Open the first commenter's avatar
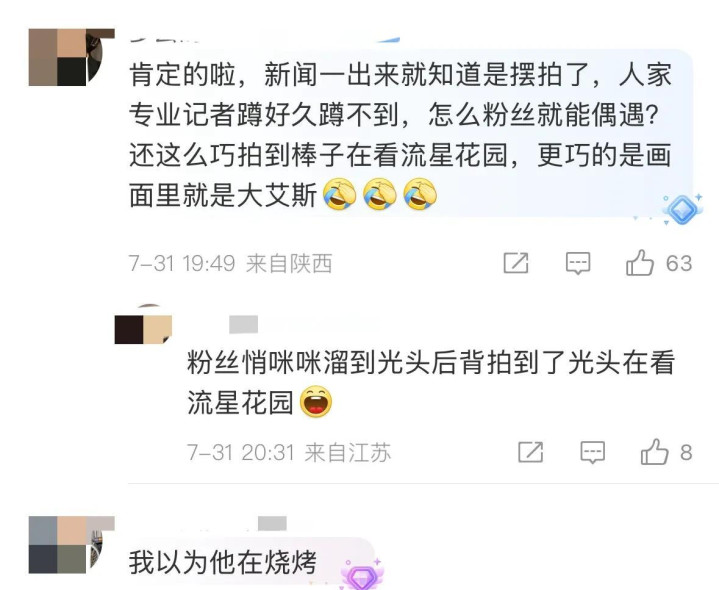The image size is (719, 590). click(72, 57)
